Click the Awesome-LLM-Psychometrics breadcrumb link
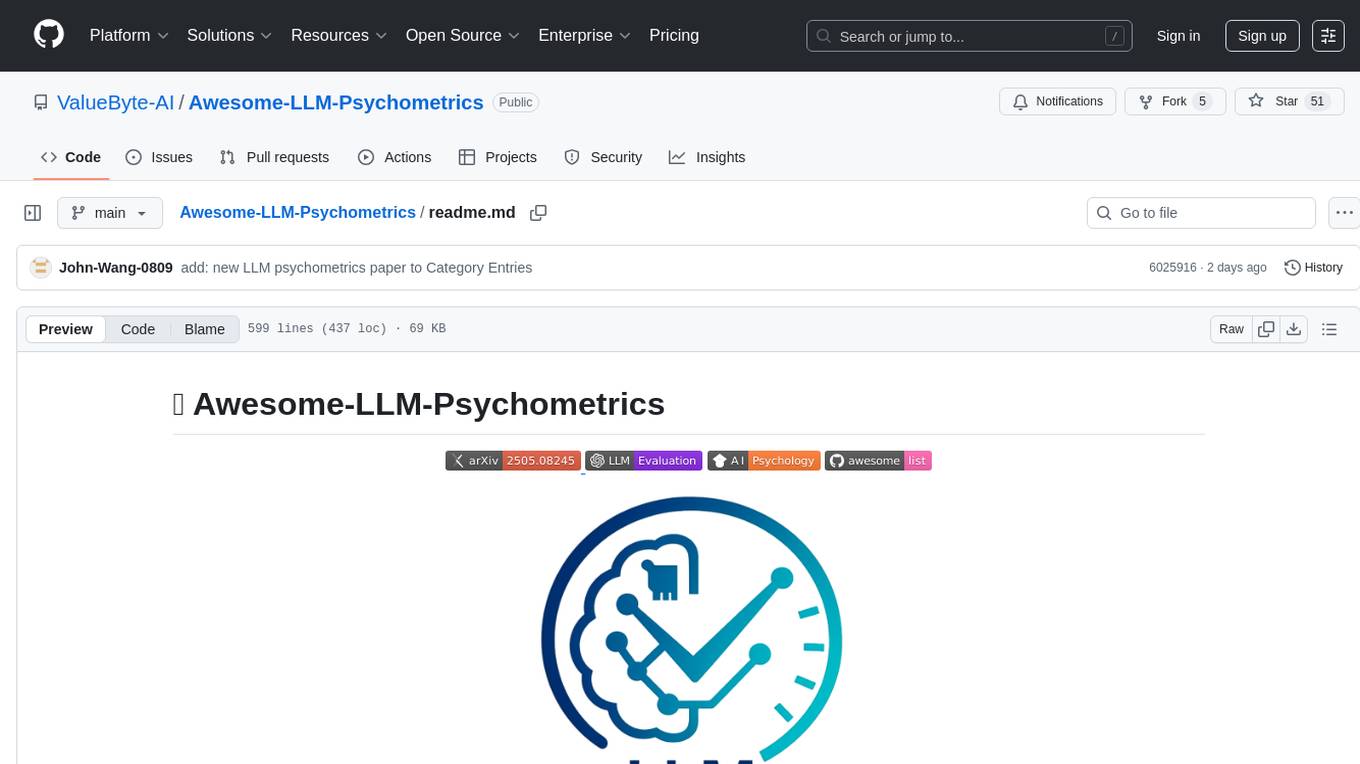 tap(297, 212)
